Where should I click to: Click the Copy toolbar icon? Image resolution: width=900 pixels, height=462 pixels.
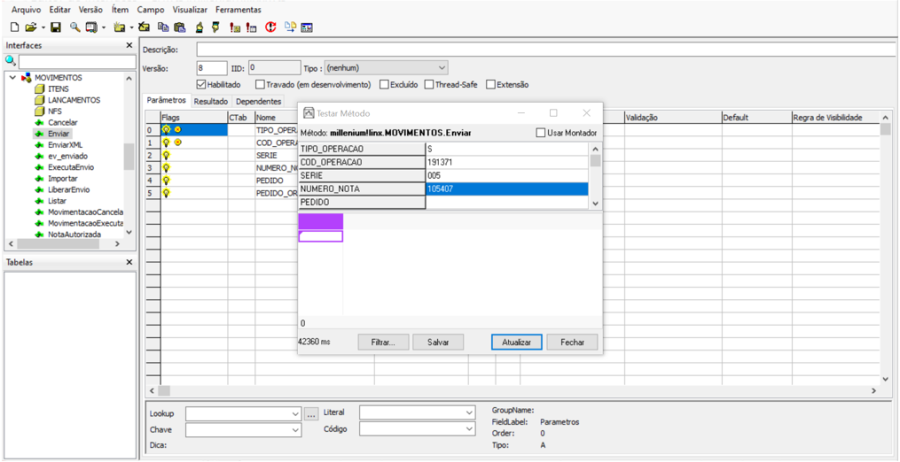click(164, 27)
